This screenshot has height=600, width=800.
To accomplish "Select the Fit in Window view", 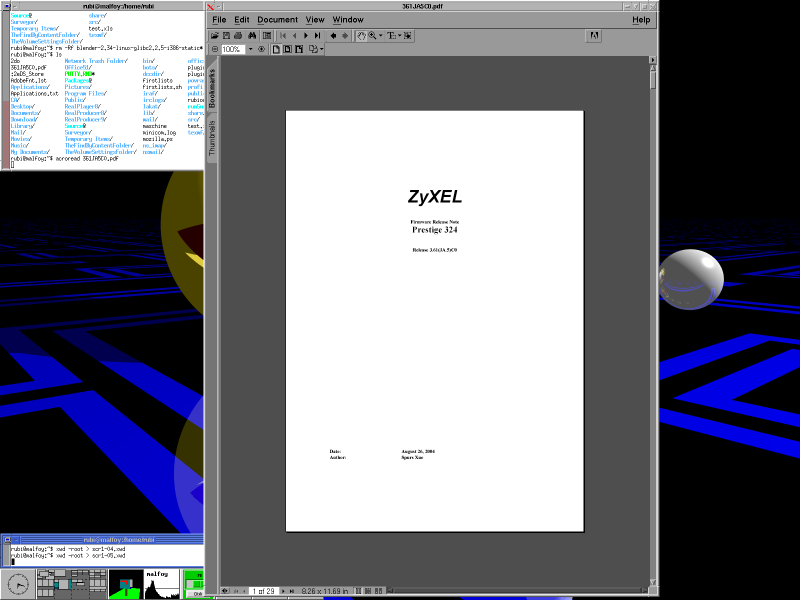I will coord(287,49).
